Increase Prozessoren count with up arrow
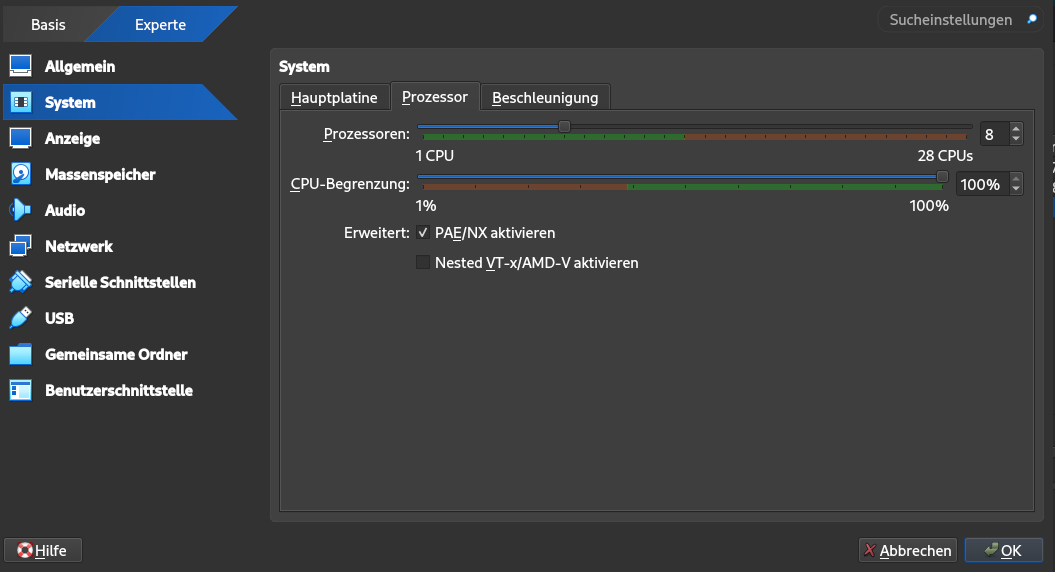The height and width of the screenshot is (572, 1055). click(x=1016, y=128)
